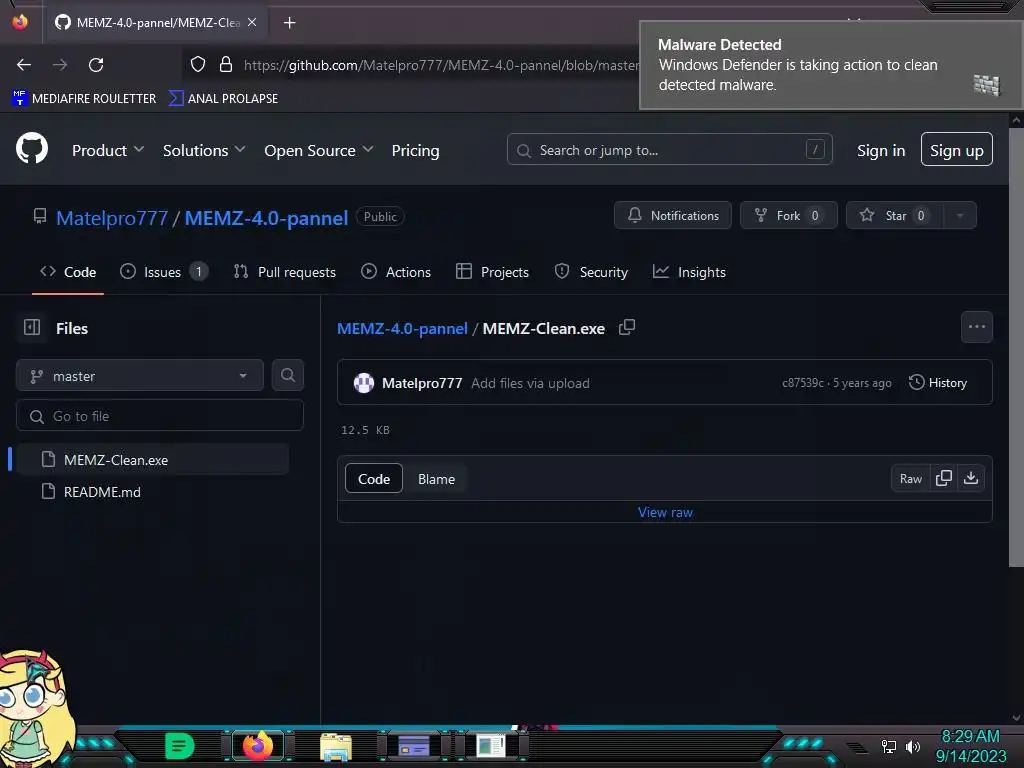
Task: Click the View raw link
Action: click(665, 512)
